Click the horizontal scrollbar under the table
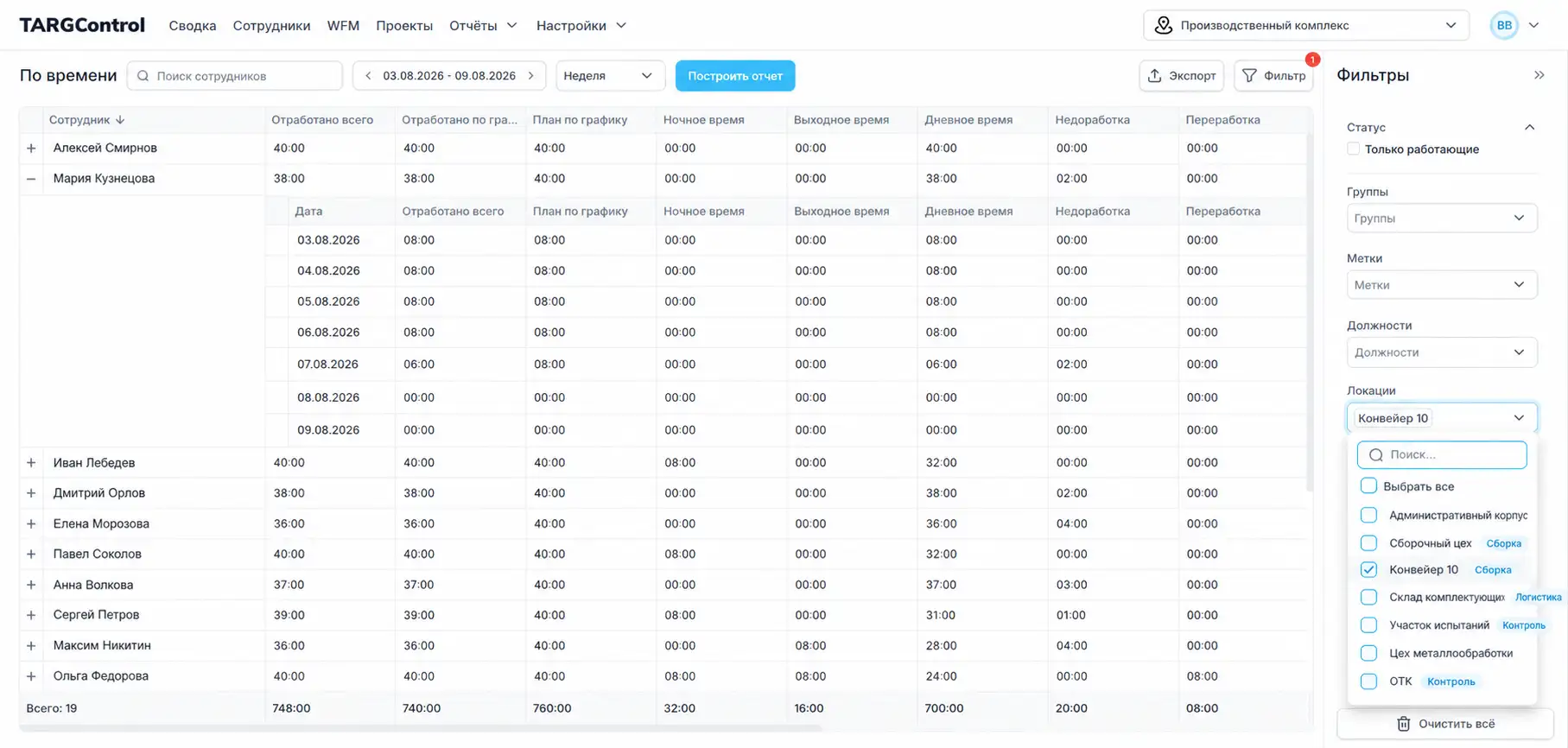The width and height of the screenshot is (1568, 748). pyautogui.click(x=421, y=728)
